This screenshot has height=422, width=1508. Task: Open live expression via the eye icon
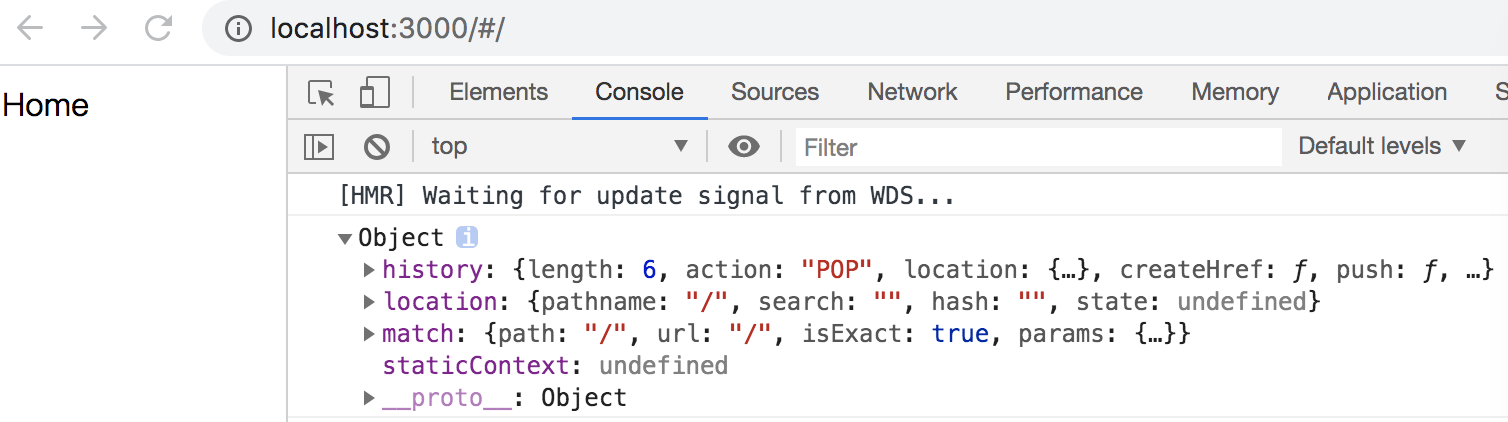[743, 147]
